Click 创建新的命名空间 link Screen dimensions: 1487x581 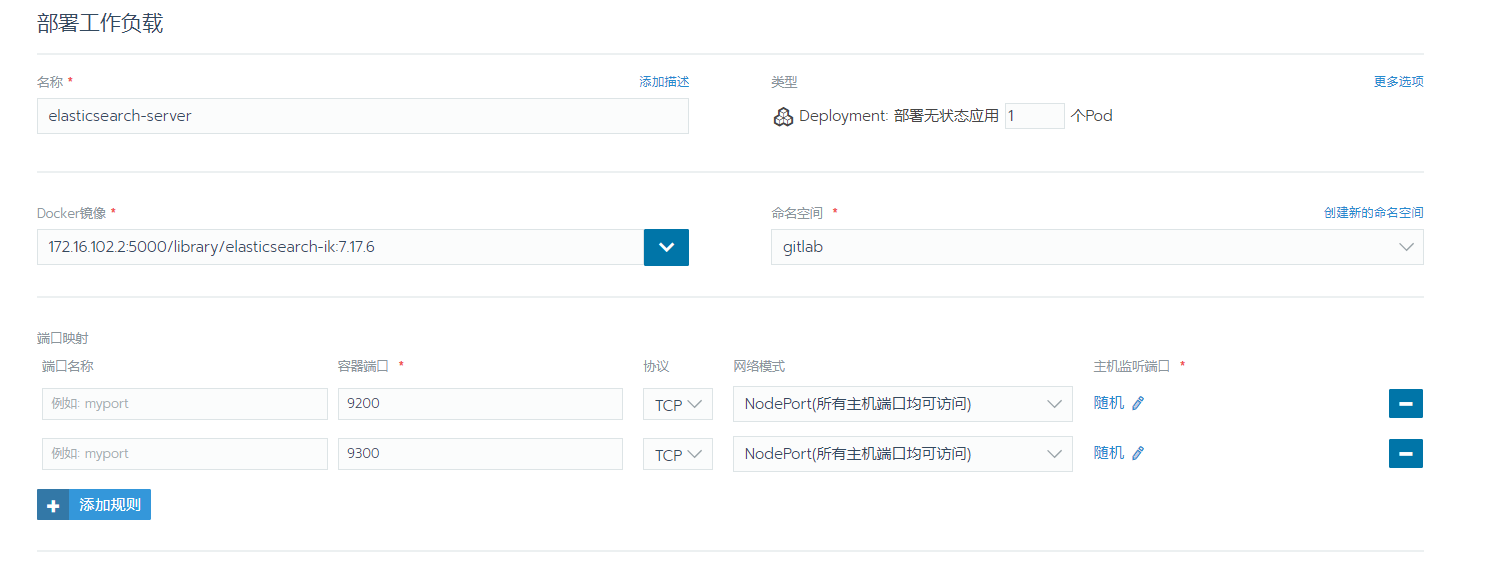click(x=1373, y=213)
